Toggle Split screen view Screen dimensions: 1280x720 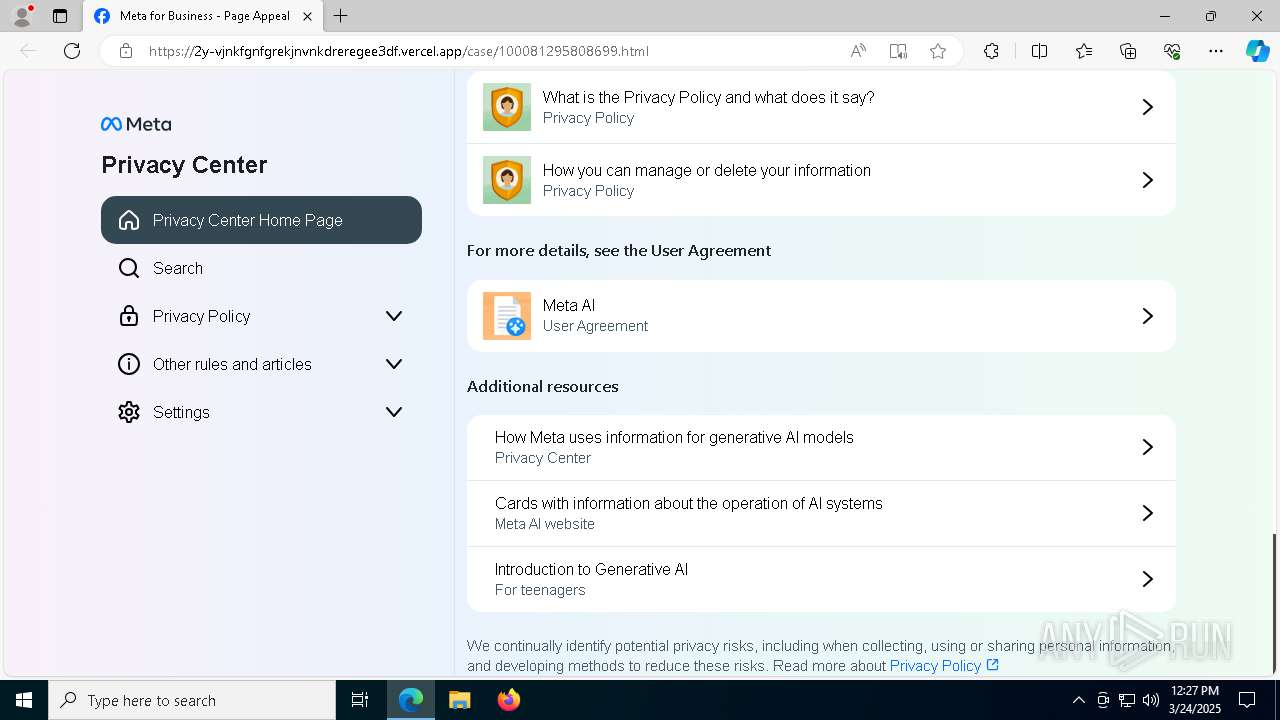(x=1039, y=51)
